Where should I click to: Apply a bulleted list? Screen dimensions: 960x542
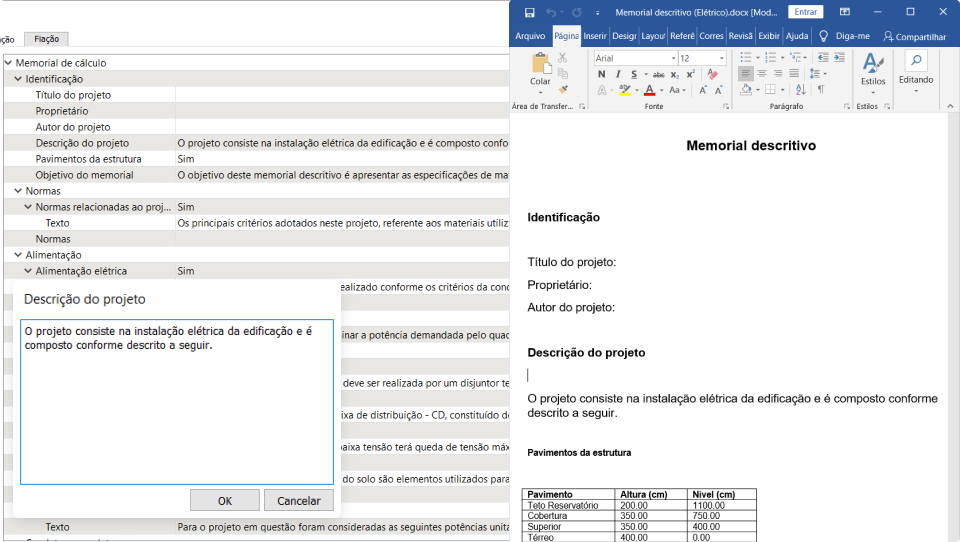(746, 58)
